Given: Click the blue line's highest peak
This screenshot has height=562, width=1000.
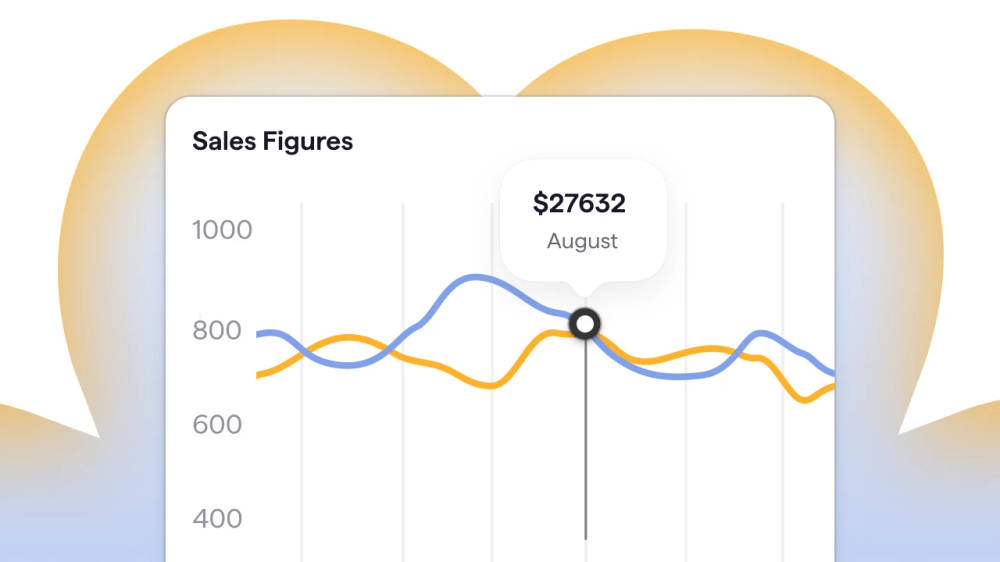Looking at the screenshot, I should click(x=474, y=278).
